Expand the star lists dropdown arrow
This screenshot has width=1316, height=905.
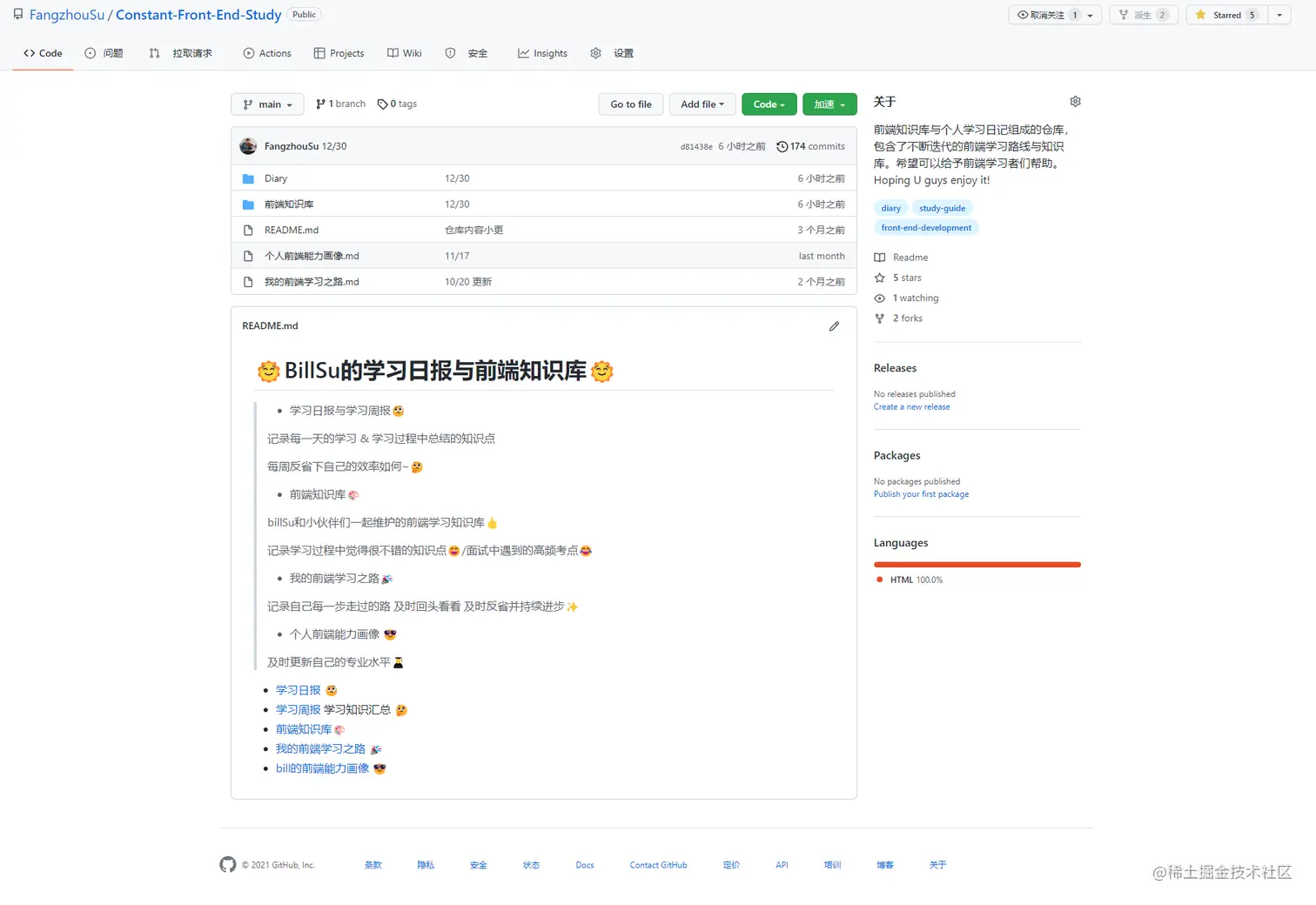click(x=1279, y=15)
